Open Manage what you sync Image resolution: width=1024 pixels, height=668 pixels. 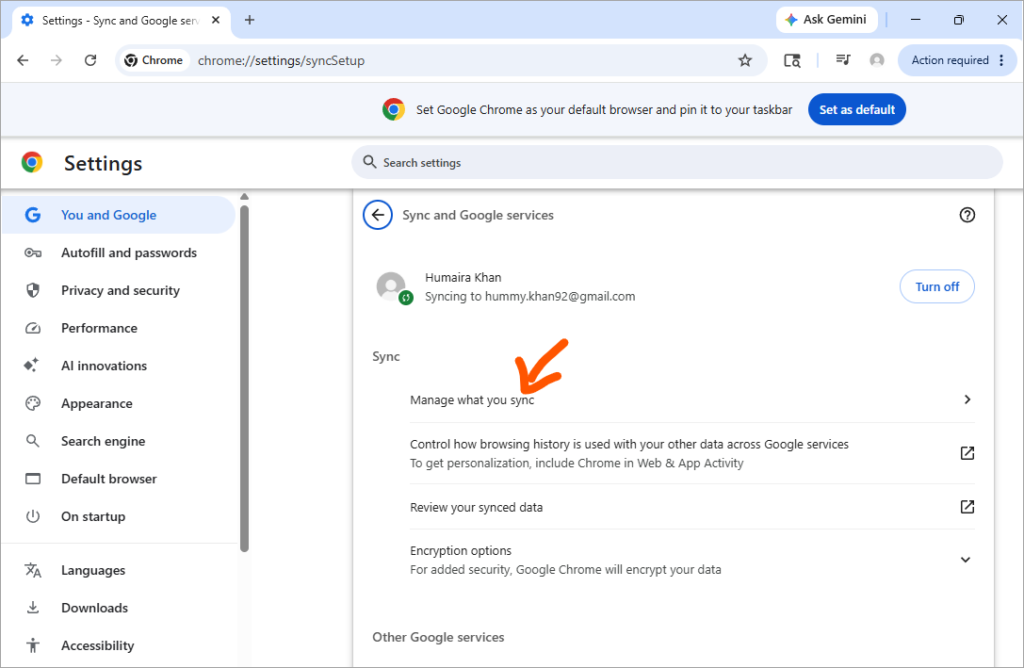tap(692, 400)
